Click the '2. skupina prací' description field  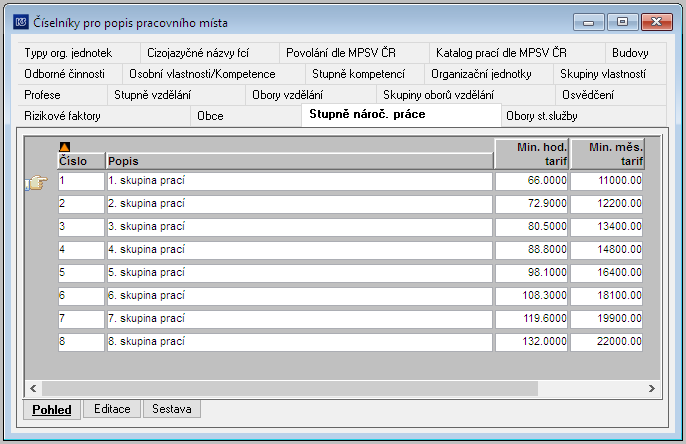(x=300, y=204)
